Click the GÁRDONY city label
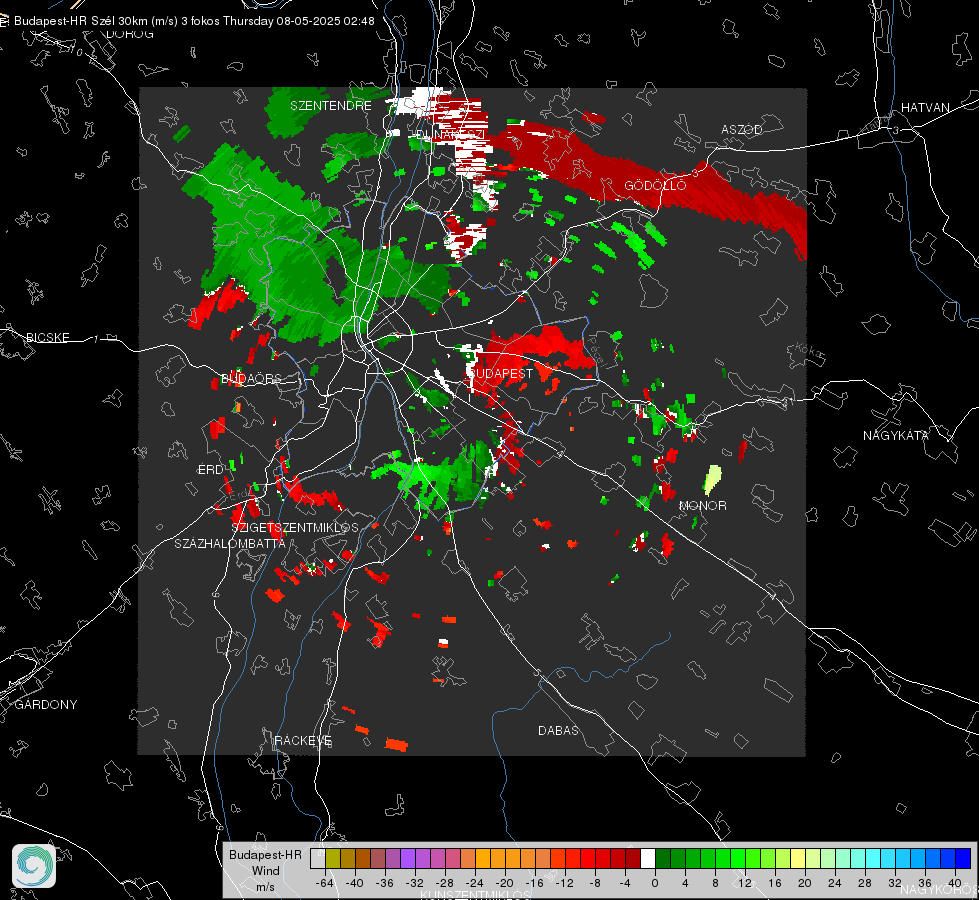The height and width of the screenshot is (900, 979). (46, 705)
